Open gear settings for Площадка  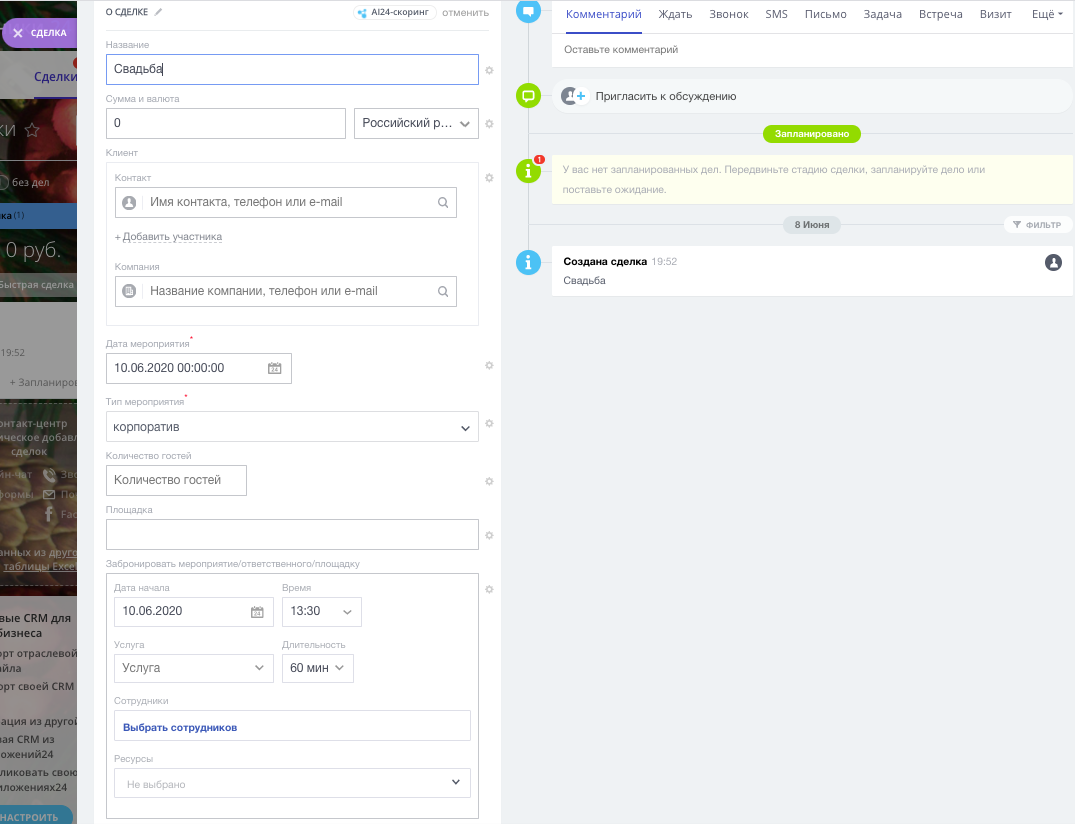click(489, 535)
